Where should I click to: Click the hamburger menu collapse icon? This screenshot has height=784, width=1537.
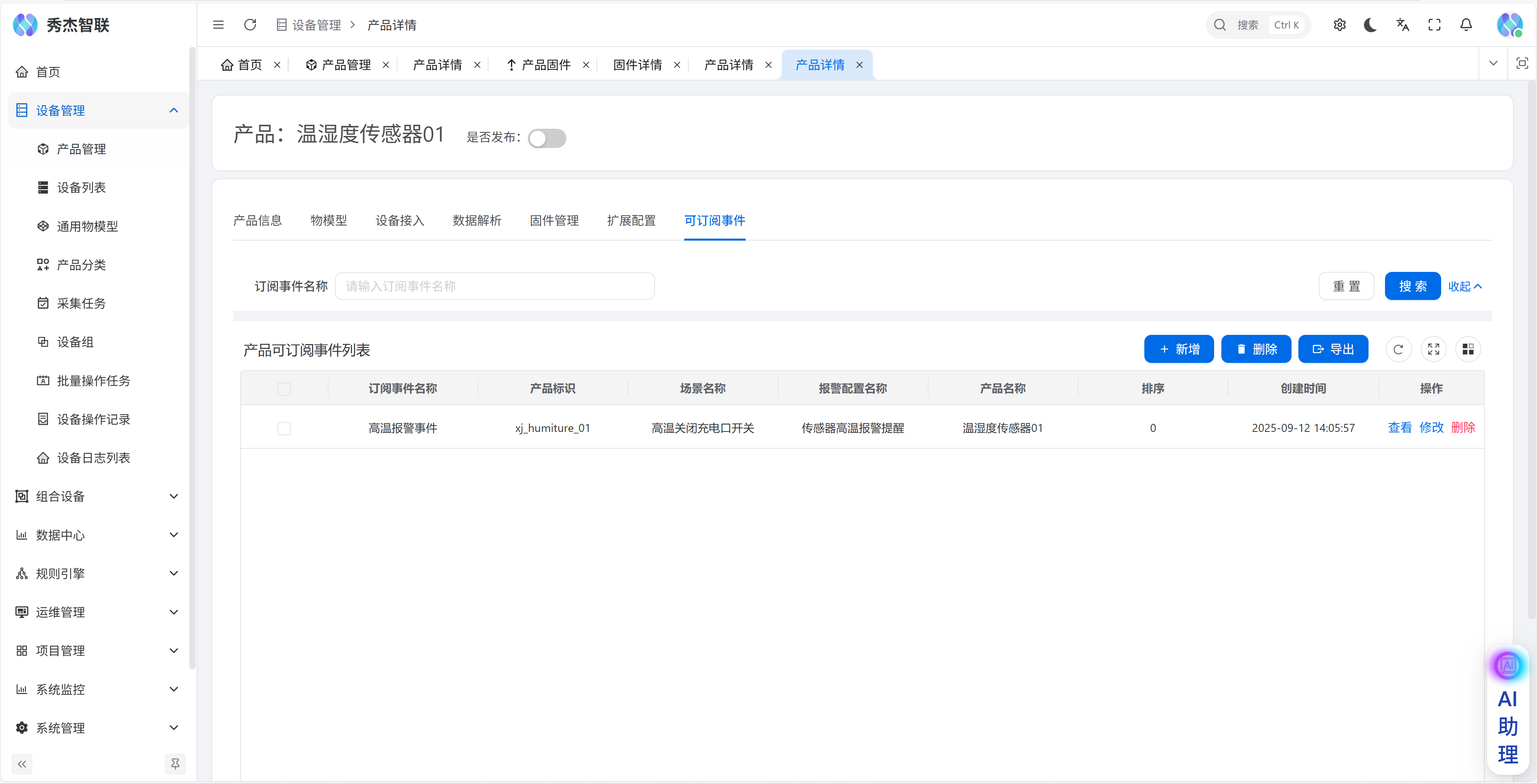click(218, 25)
